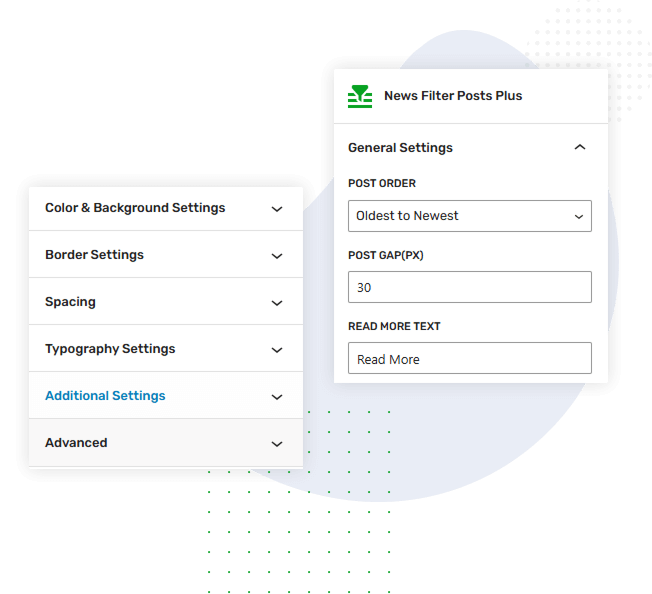Expand the Color & Background Settings panel title
This screenshot has width=652, height=594.
[x=135, y=208]
